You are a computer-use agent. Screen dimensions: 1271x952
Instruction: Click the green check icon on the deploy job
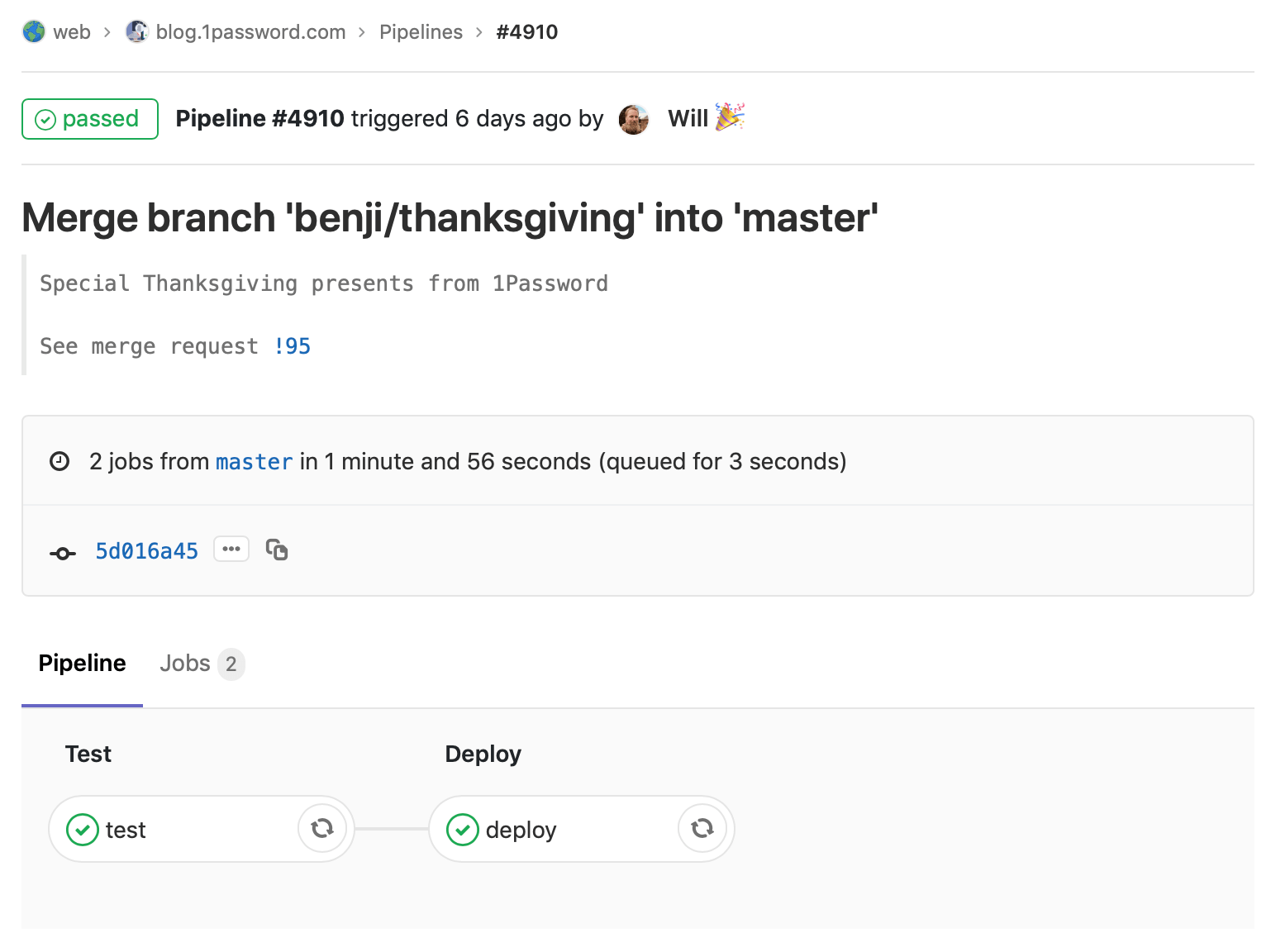(x=462, y=829)
